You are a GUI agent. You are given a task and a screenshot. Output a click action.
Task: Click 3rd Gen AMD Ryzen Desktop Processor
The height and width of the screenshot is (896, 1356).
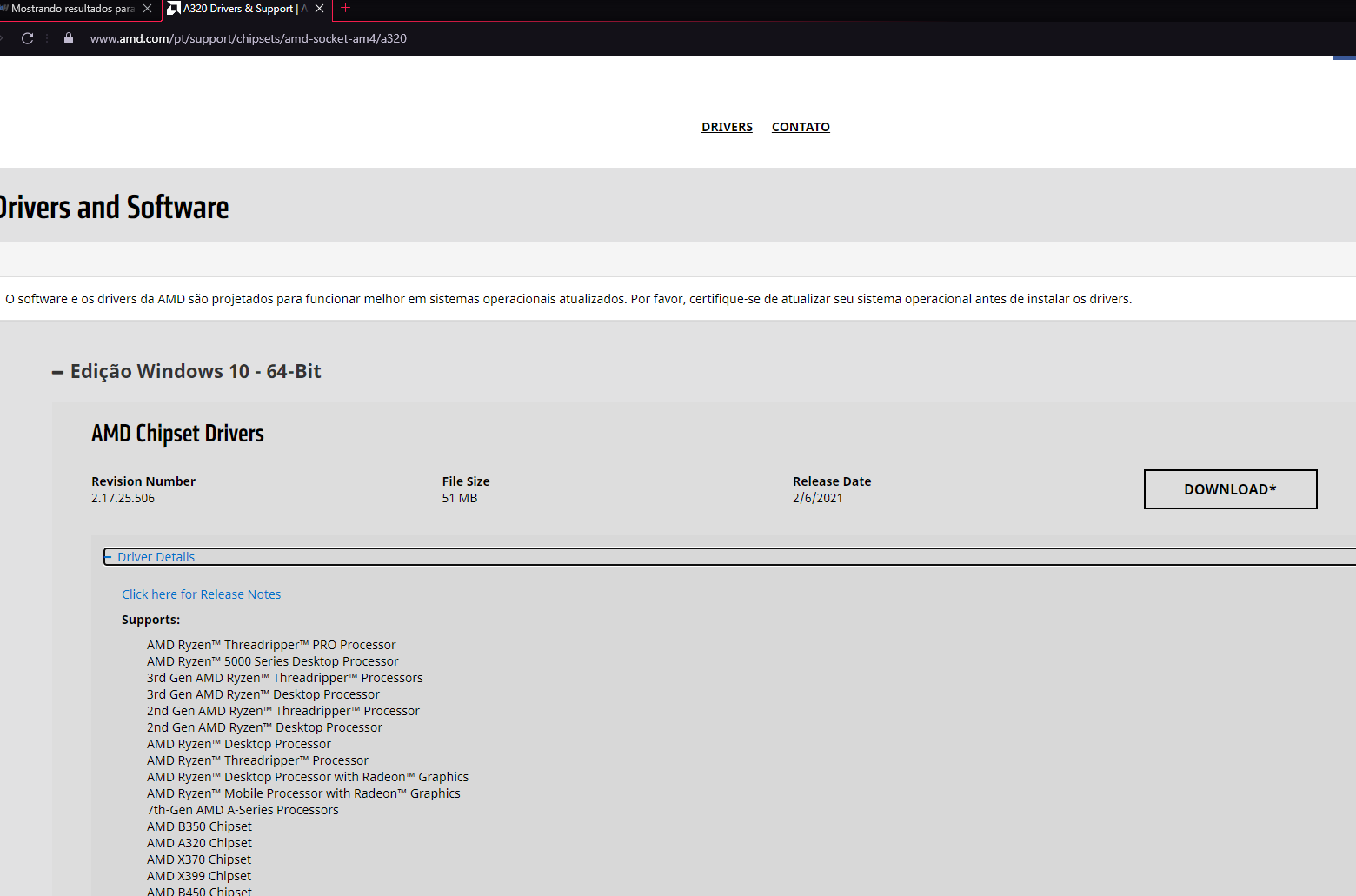263,694
